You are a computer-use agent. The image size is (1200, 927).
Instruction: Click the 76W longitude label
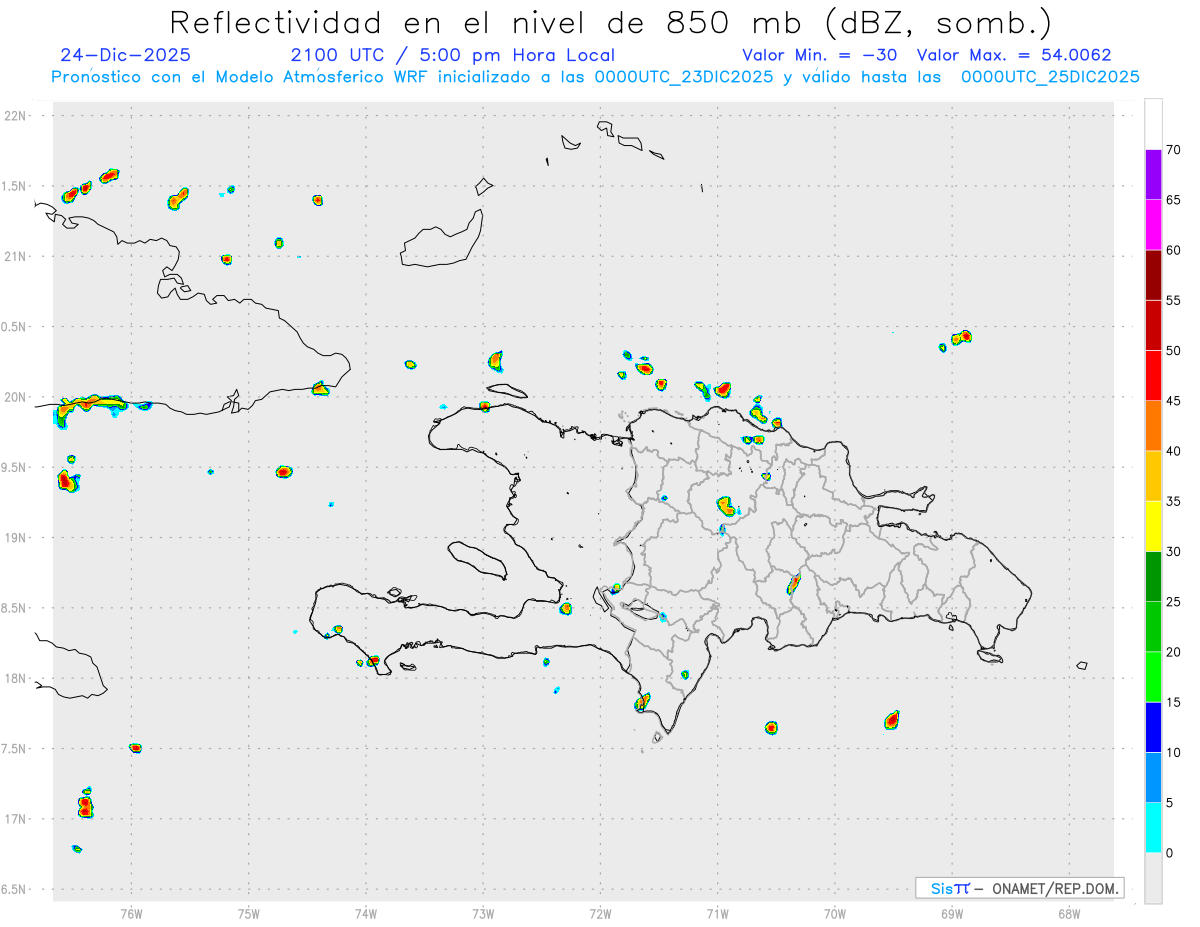coord(131,914)
